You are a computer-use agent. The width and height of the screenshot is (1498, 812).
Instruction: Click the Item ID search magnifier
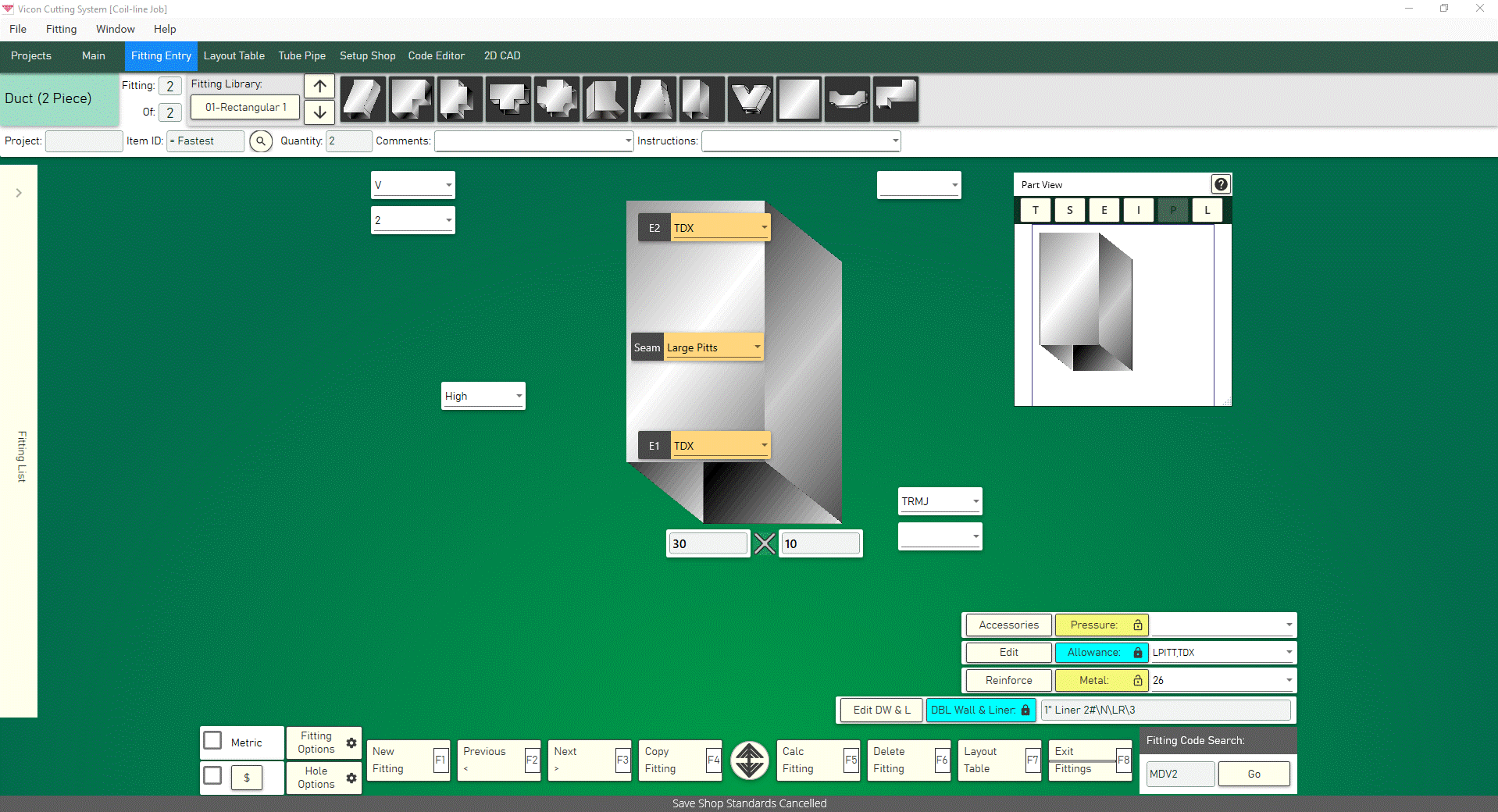coord(261,141)
